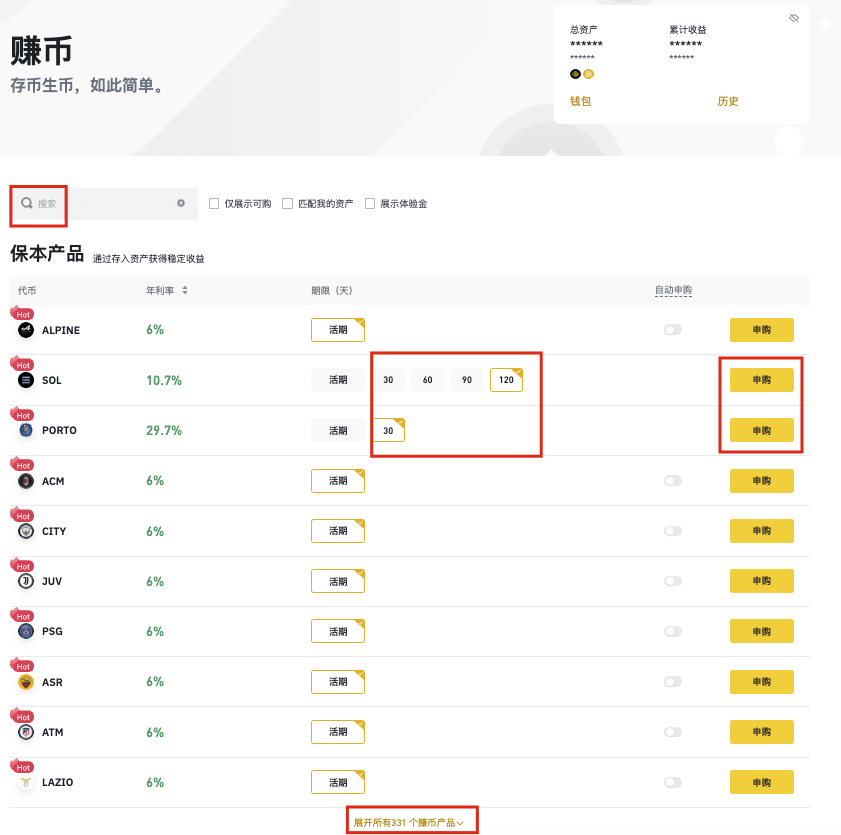
Task: Click the PSG coin icon
Action: [26, 631]
